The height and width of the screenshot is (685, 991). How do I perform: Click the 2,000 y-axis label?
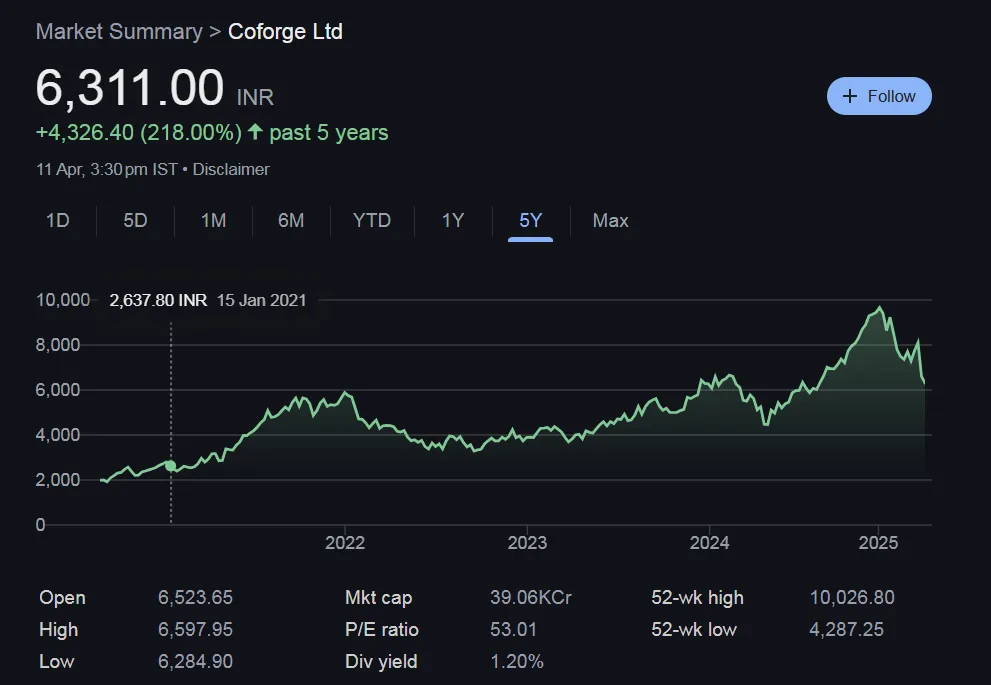[x=58, y=480]
